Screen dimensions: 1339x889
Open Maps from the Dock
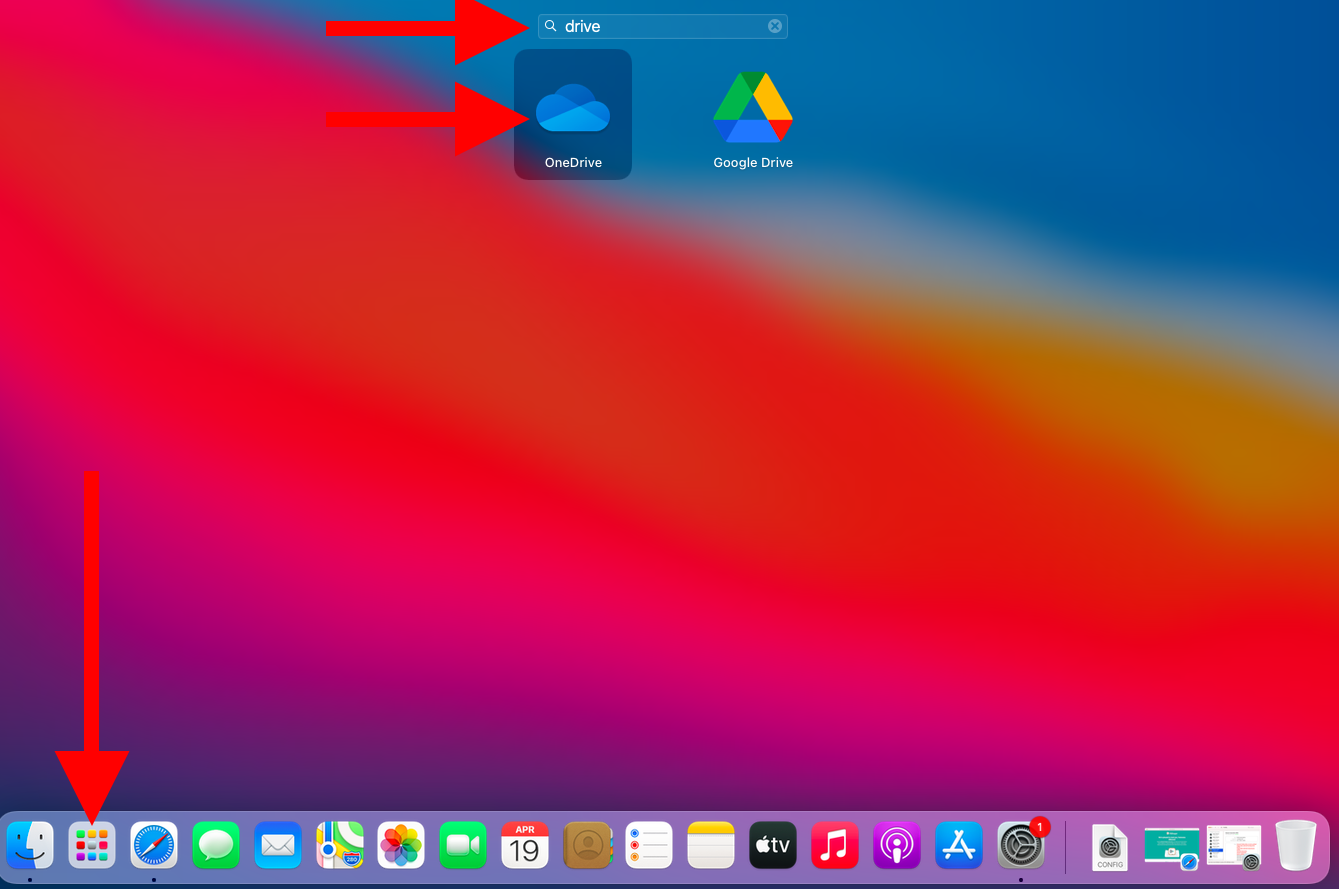click(x=340, y=846)
